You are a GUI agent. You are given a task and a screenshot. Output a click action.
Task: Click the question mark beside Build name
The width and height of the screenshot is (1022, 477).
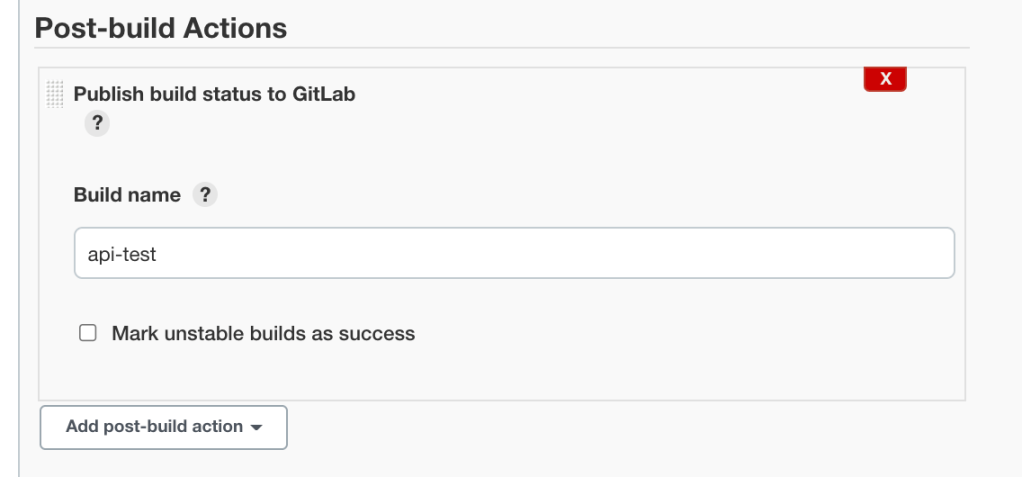point(204,195)
